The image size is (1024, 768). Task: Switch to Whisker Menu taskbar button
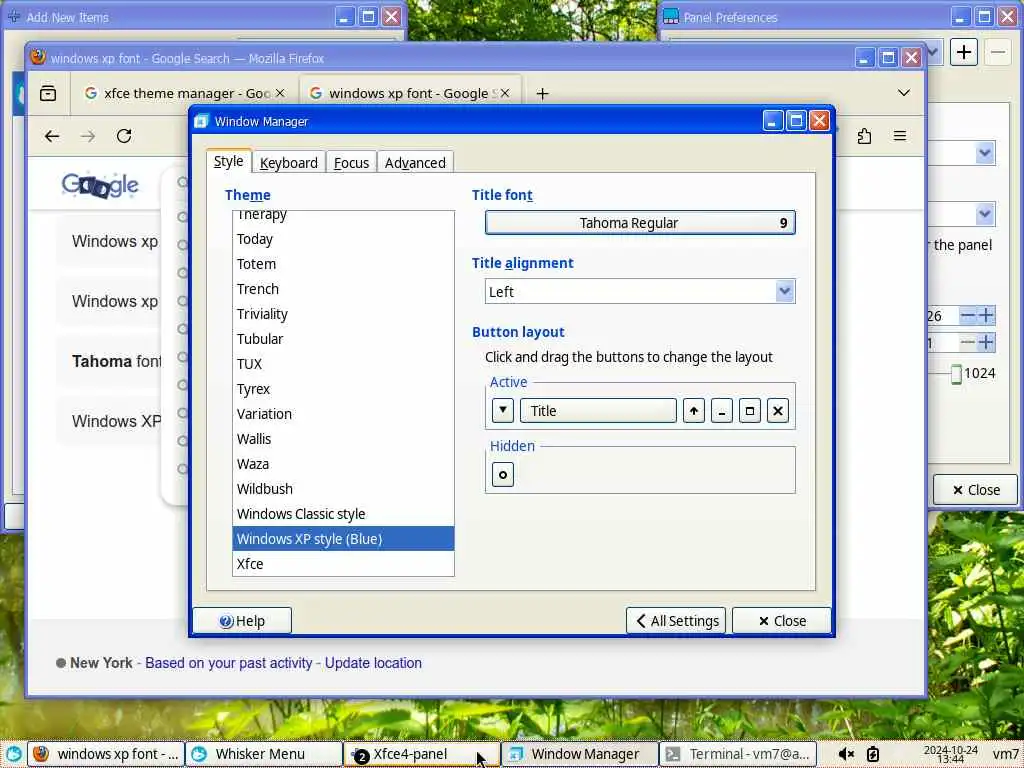(264, 754)
